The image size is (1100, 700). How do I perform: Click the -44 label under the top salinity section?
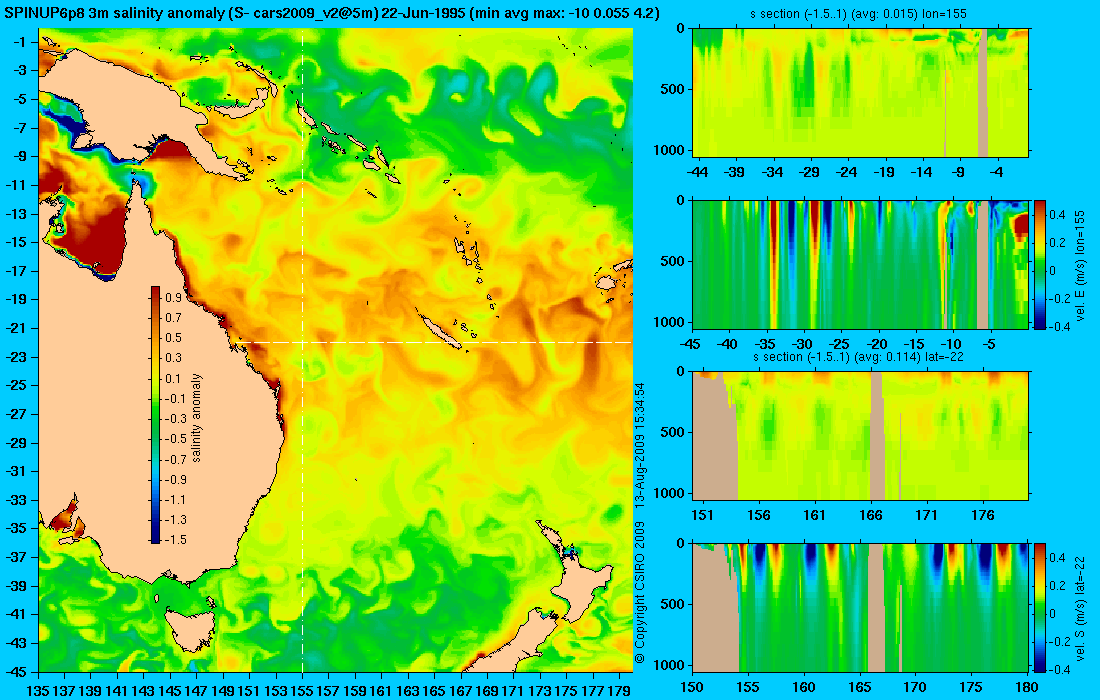point(697,172)
